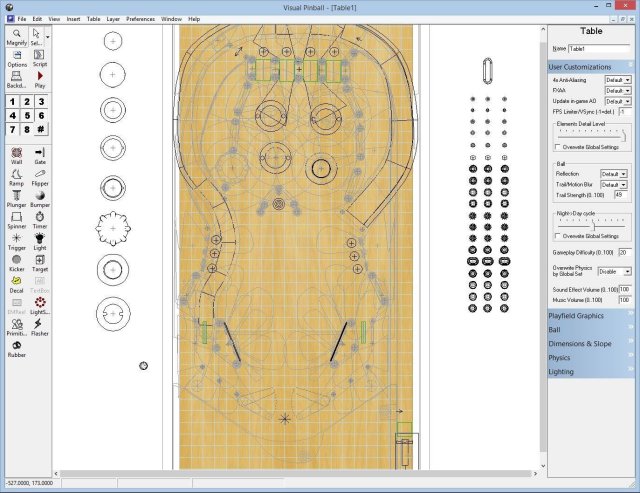The image size is (640, 493).
Task: Open the FXAA dropdown
Action: coord(618,90)
